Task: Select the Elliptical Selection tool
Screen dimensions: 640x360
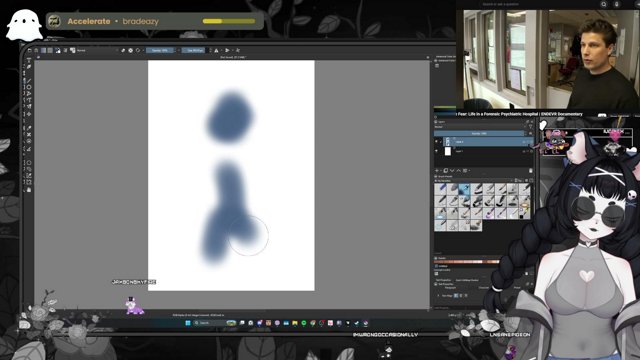Action: pyautogui.click(x=29, y=162)
